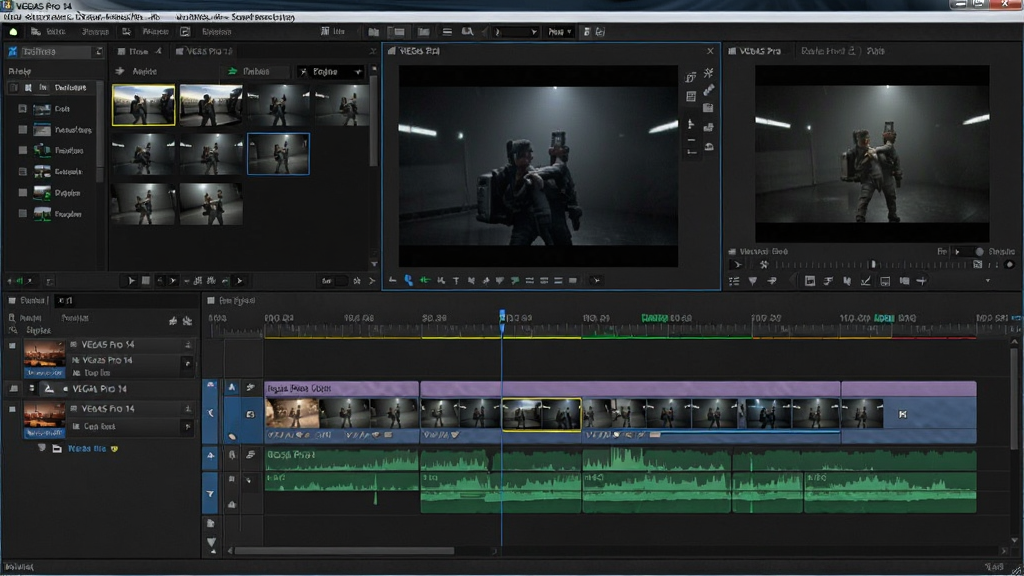Viewport: 1024px width, 576px height.
Task: Click the search field in the top-left panel
Action: point(57,52)
